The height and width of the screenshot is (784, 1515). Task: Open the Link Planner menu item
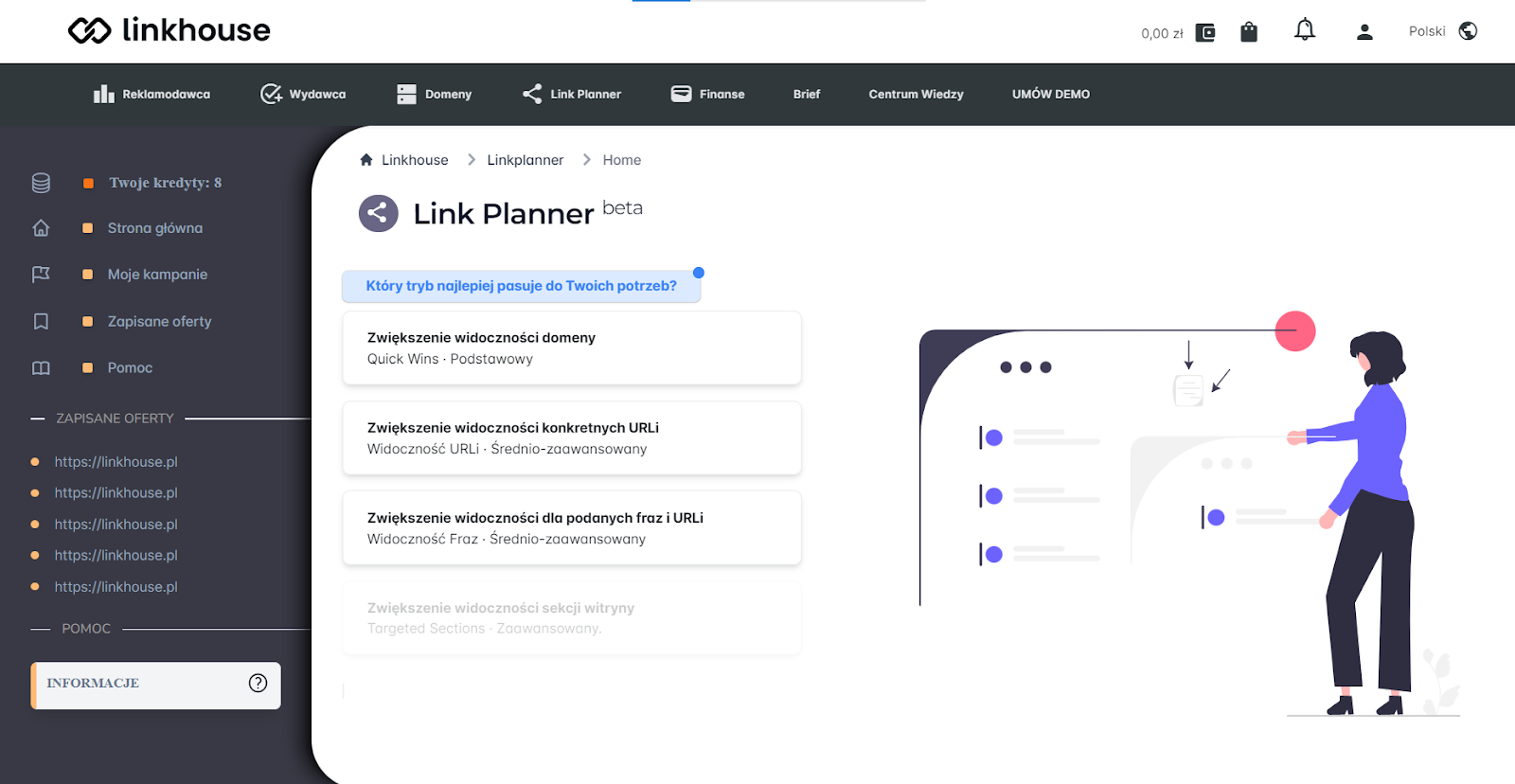tap(572, 94)
